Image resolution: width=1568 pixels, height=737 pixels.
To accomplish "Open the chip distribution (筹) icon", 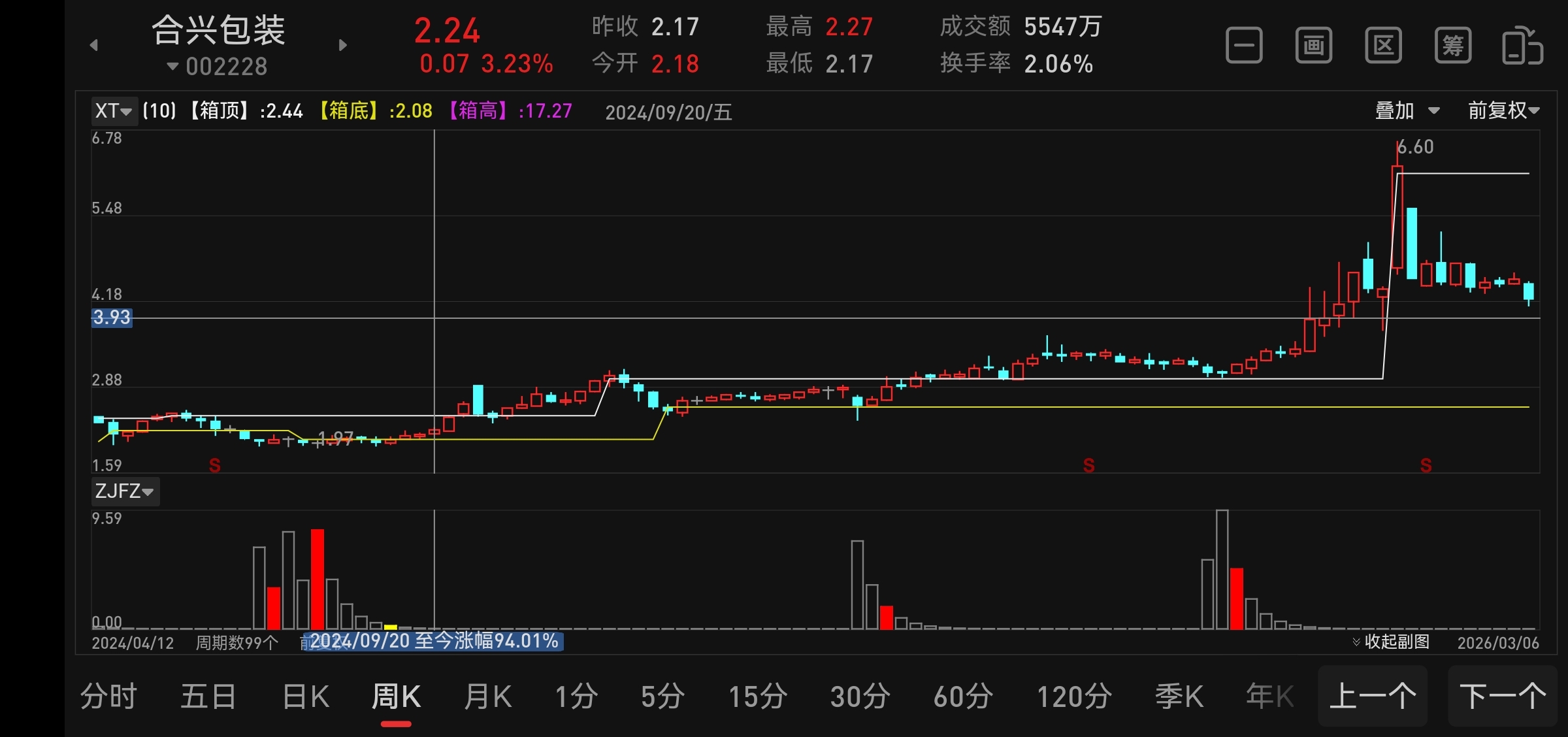I will pyautogui.click(x=1453, y=46).
